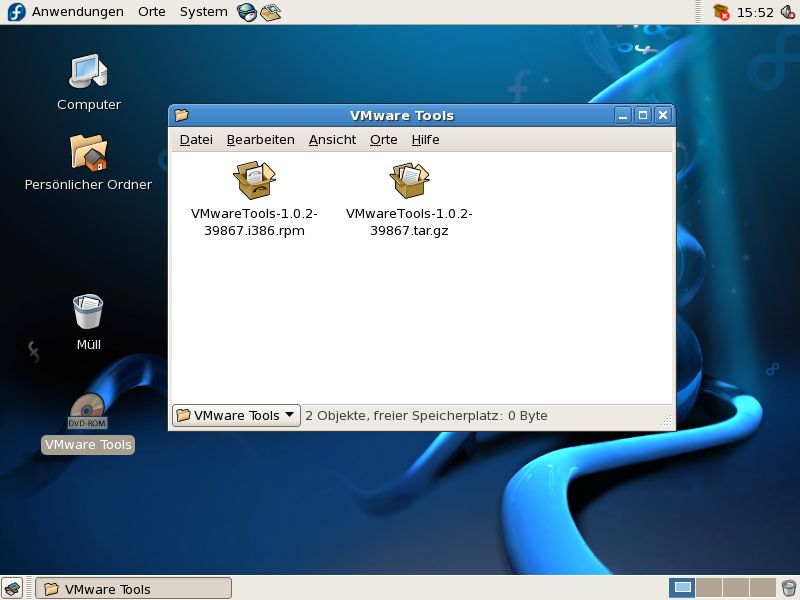This screenshot has height=600, width=800.
Task: Open the Bearbeiten menu
Action: click(x=260, y=139)
